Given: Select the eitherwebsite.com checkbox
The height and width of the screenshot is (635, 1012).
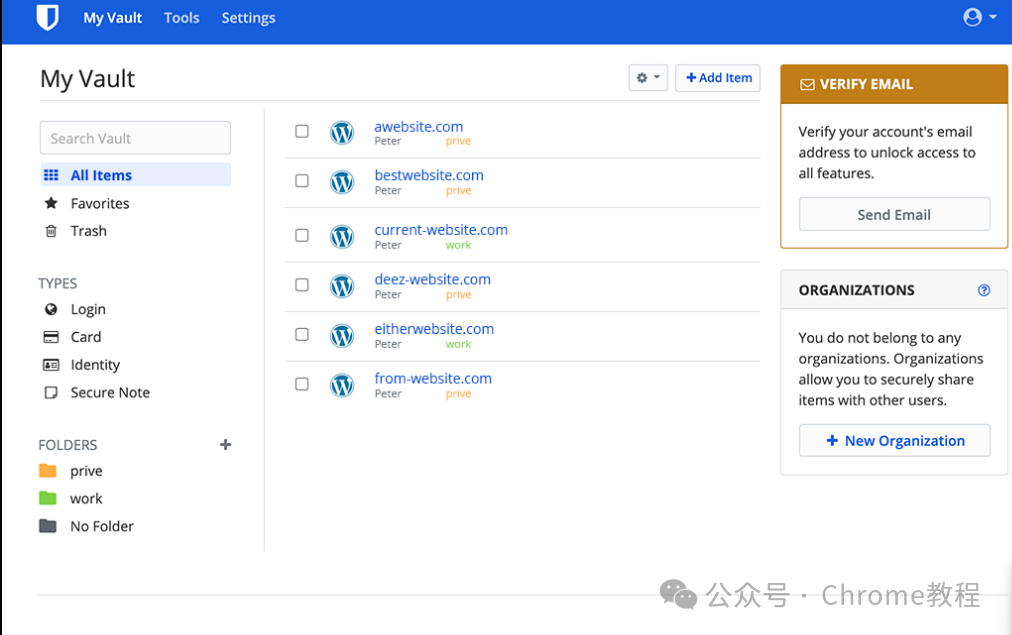Looking at the screenshot, I should 301,334.
